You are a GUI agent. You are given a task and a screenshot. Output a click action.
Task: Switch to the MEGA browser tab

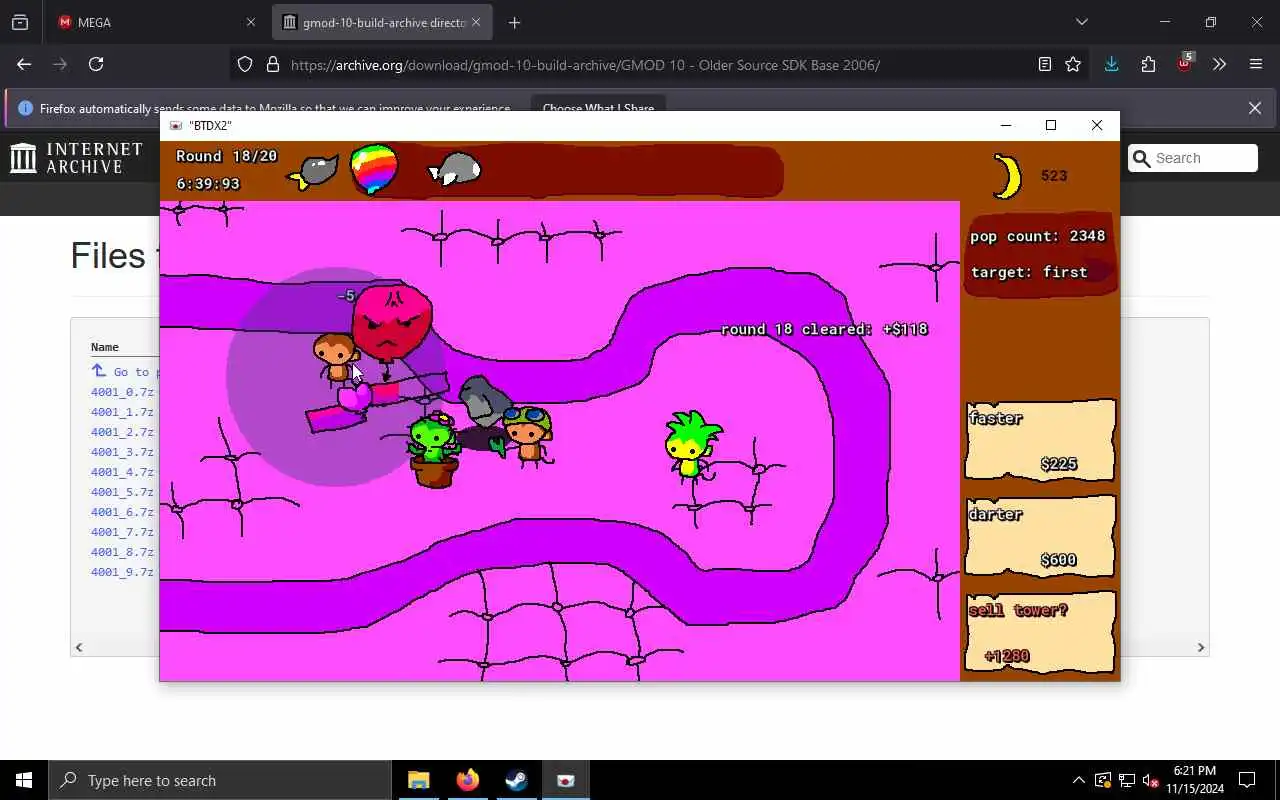pyautogui.click(x=153, y=22)
